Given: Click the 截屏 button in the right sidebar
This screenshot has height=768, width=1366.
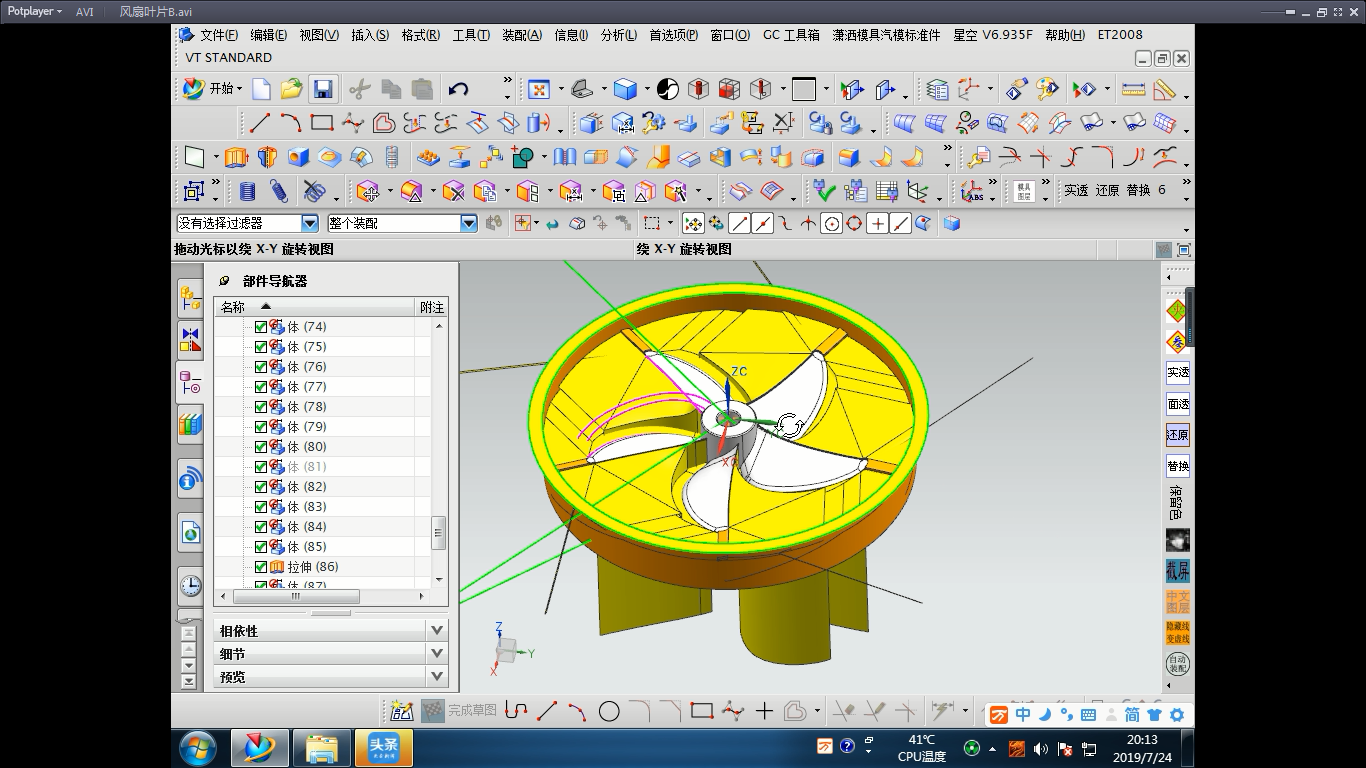Looking at the screenshot, I should click(1178, 571).
